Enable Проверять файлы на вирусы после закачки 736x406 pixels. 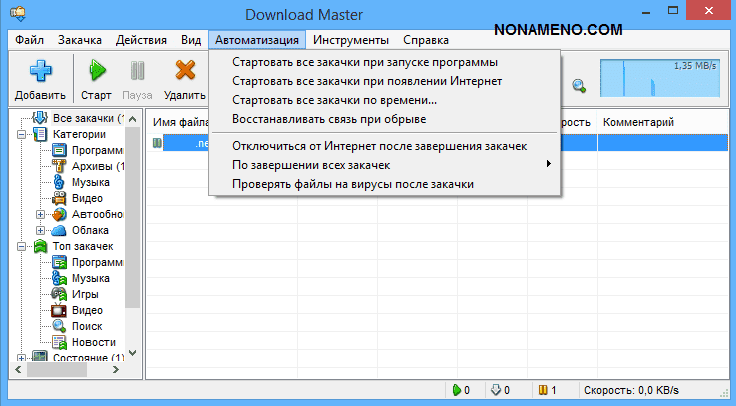[352, 184]
